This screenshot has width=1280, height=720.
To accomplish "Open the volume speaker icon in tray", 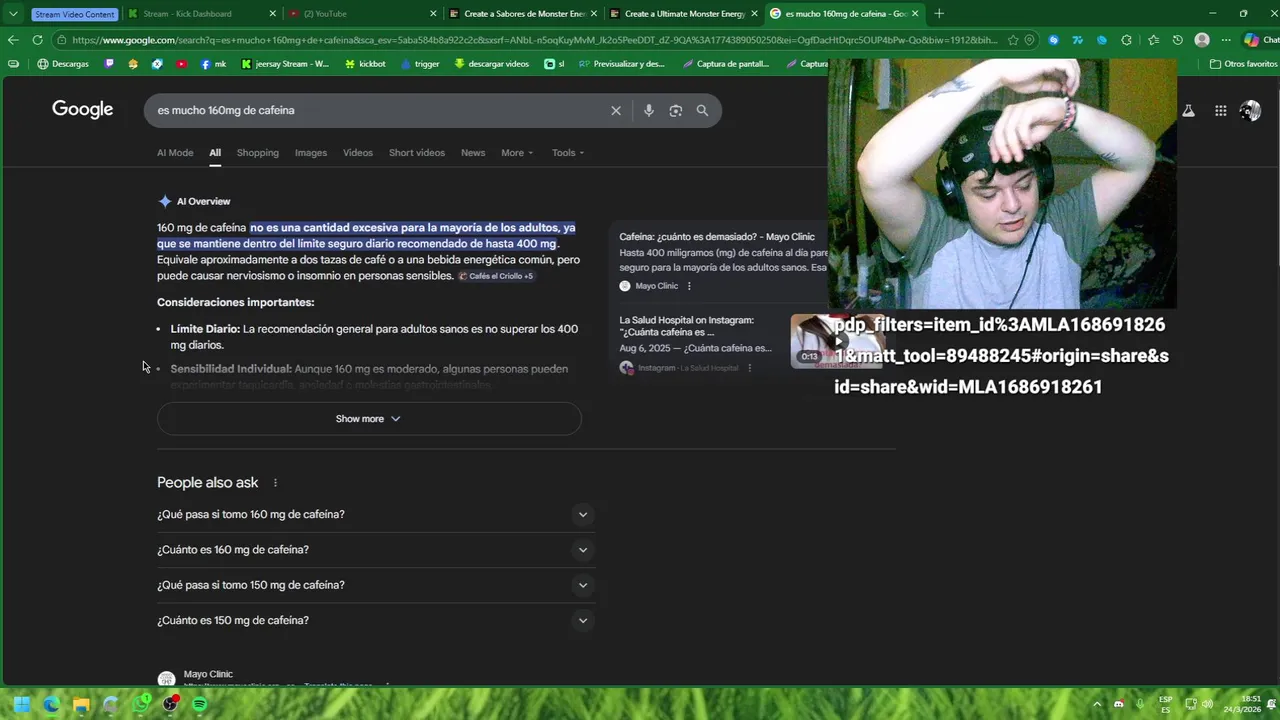I will (x=1208, y=704).
